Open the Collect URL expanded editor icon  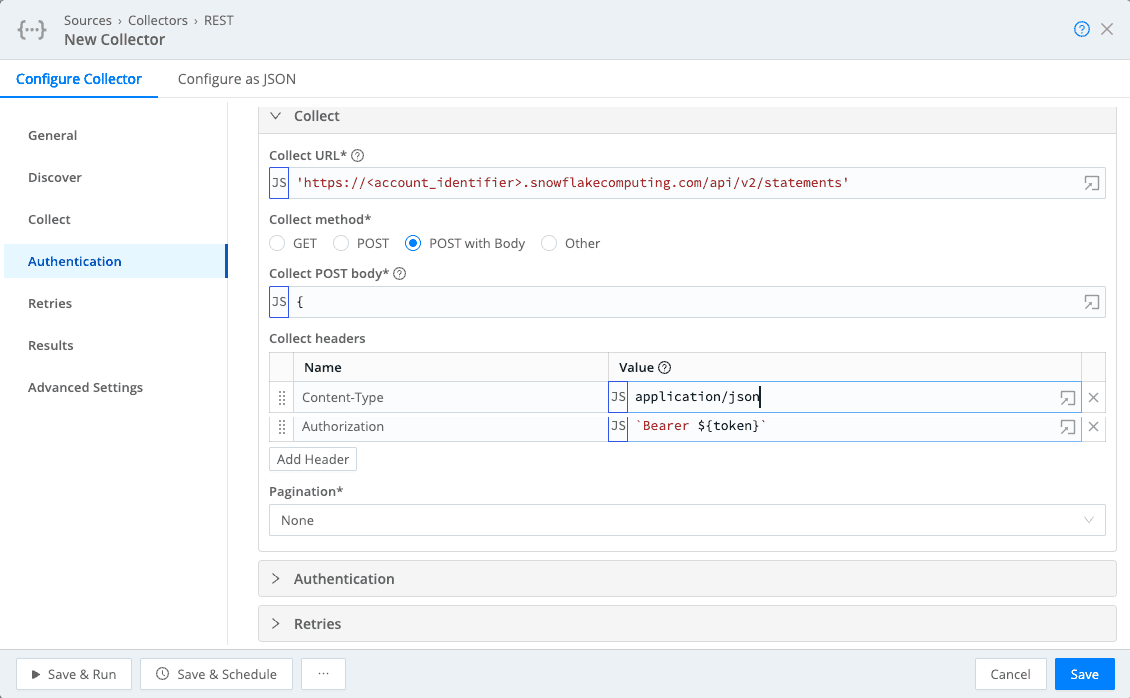pyautogui.click(x=1092, y=183)
